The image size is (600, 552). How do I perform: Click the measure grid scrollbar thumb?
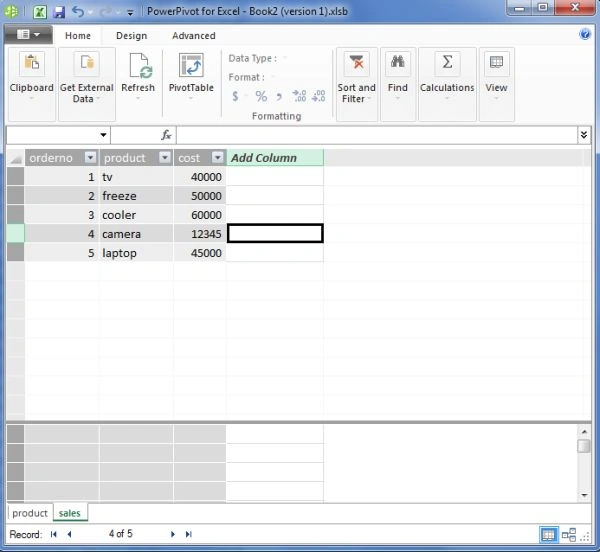coord(584,446)
